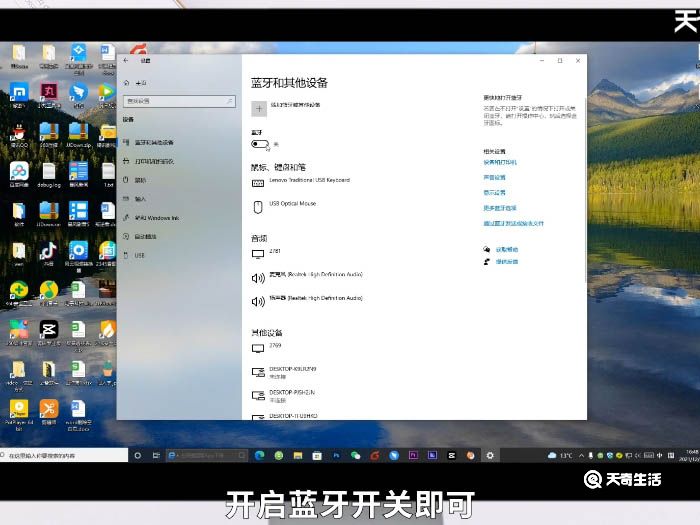Viewport: 700px width, 525px height.
Task: Select USB Optical Mouse device
Action: point(292,204)
